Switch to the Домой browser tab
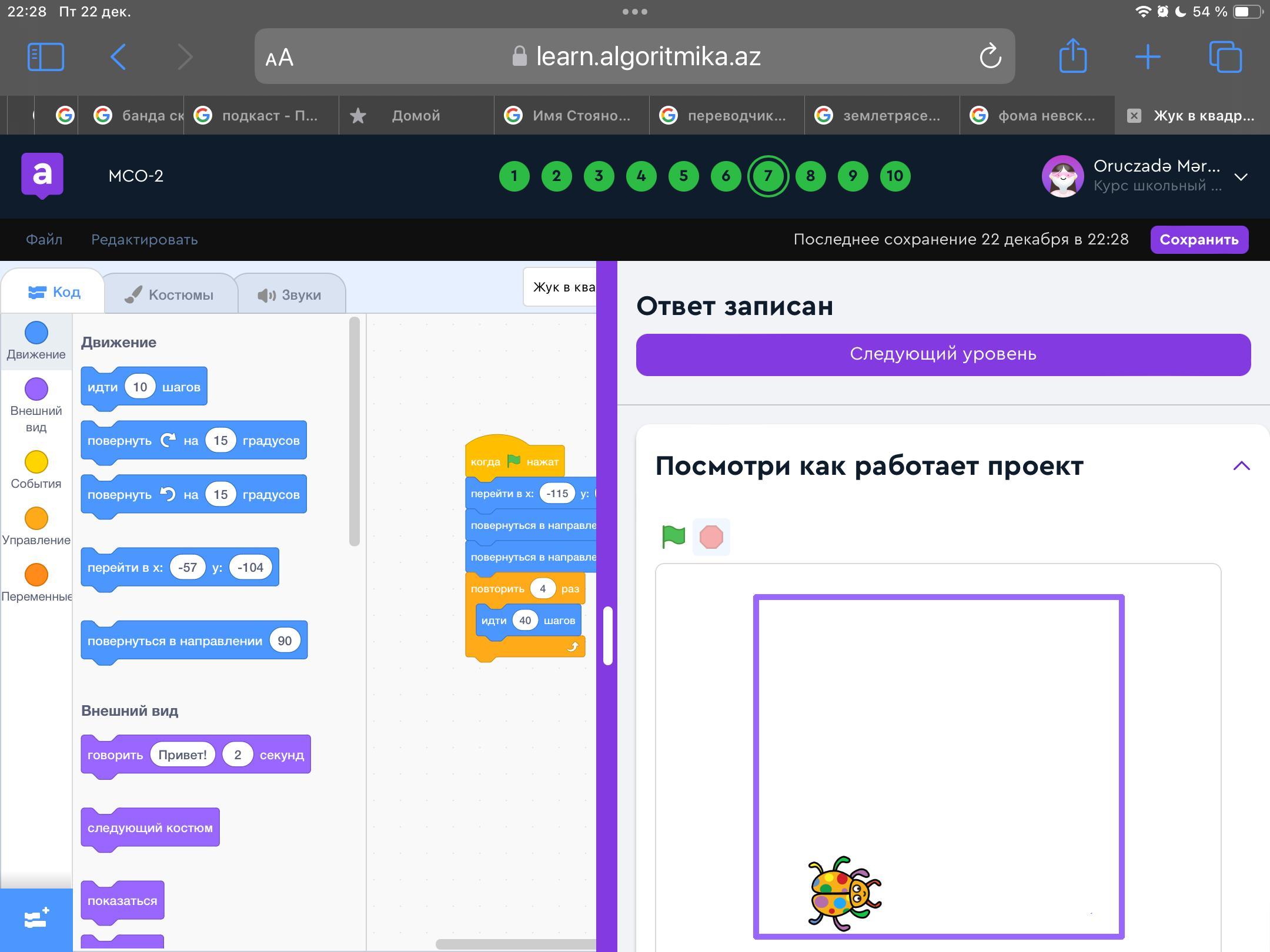Viewport: 1270px width, 952px height. [416, 116]
